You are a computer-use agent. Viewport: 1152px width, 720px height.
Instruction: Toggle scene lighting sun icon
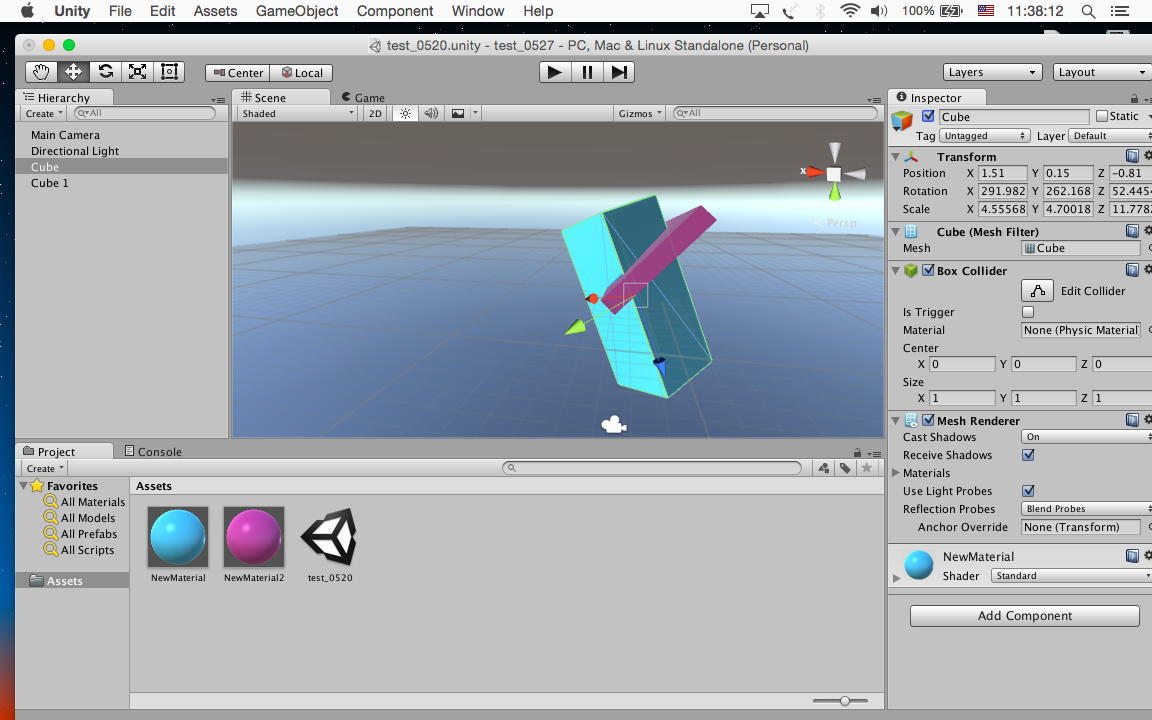tap(405, 114)
